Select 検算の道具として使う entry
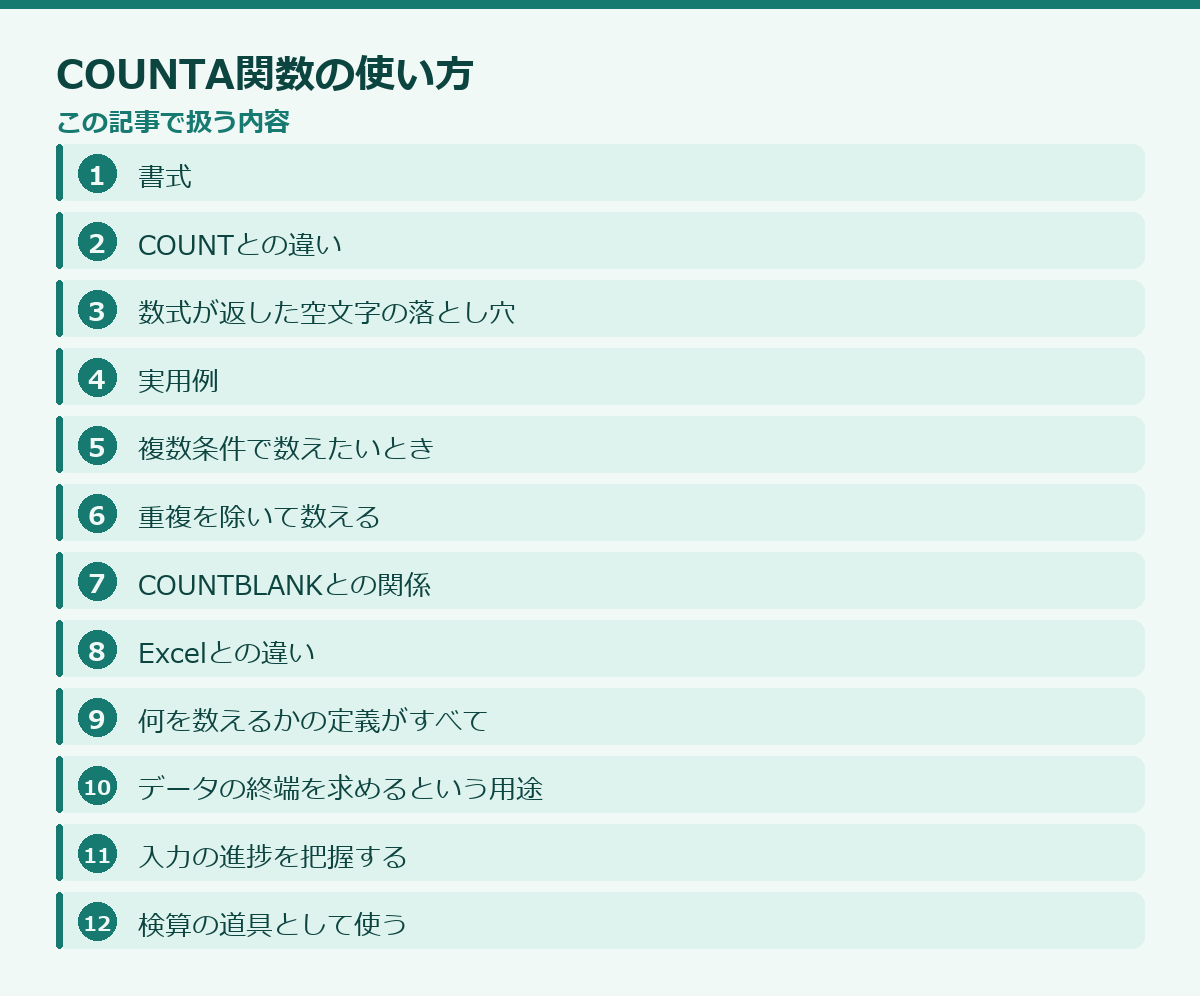The height and width of the screenshot is (996, 1200). tap(600, 921)
